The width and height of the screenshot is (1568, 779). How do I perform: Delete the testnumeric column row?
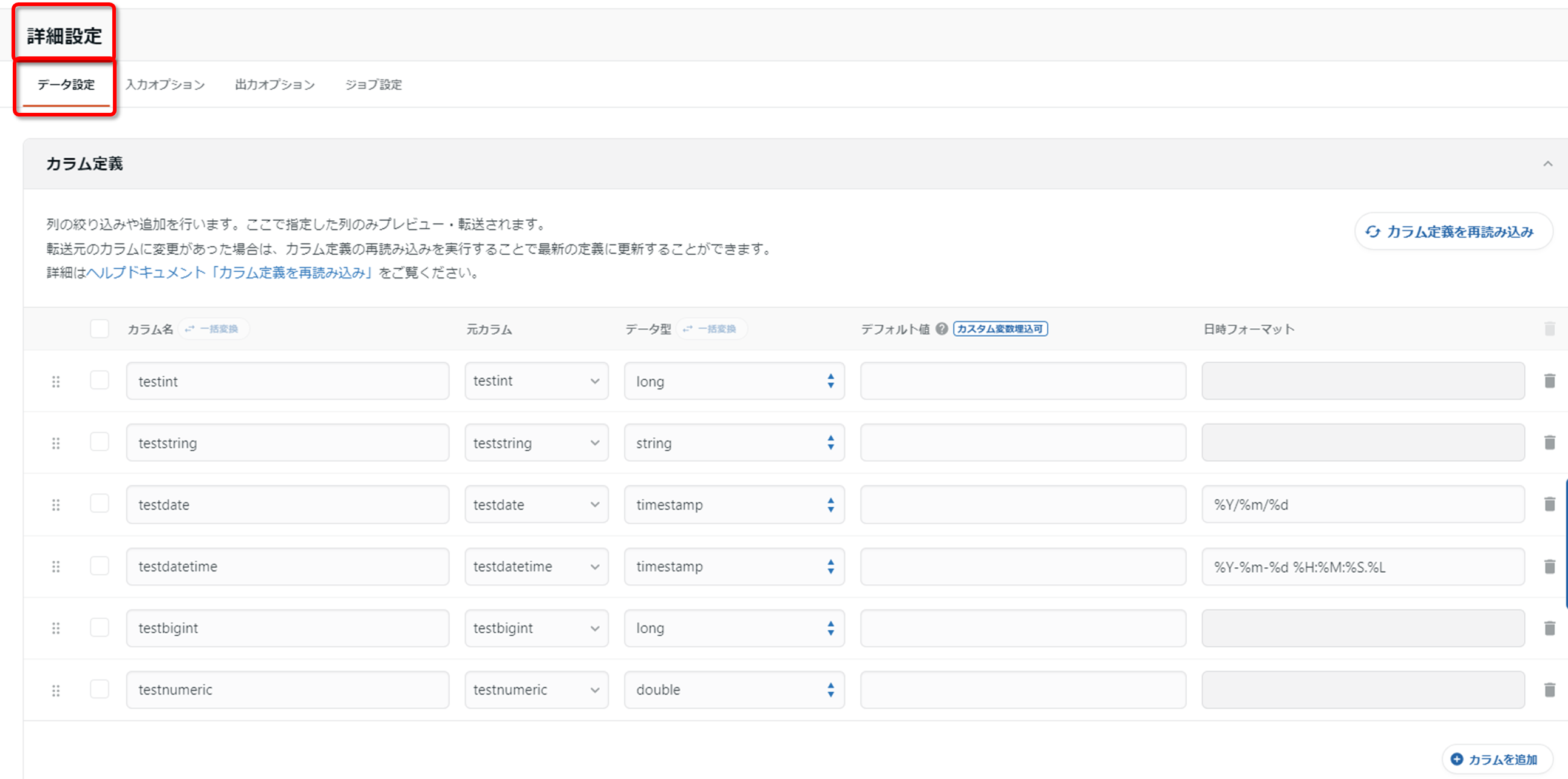point(1549,690)
